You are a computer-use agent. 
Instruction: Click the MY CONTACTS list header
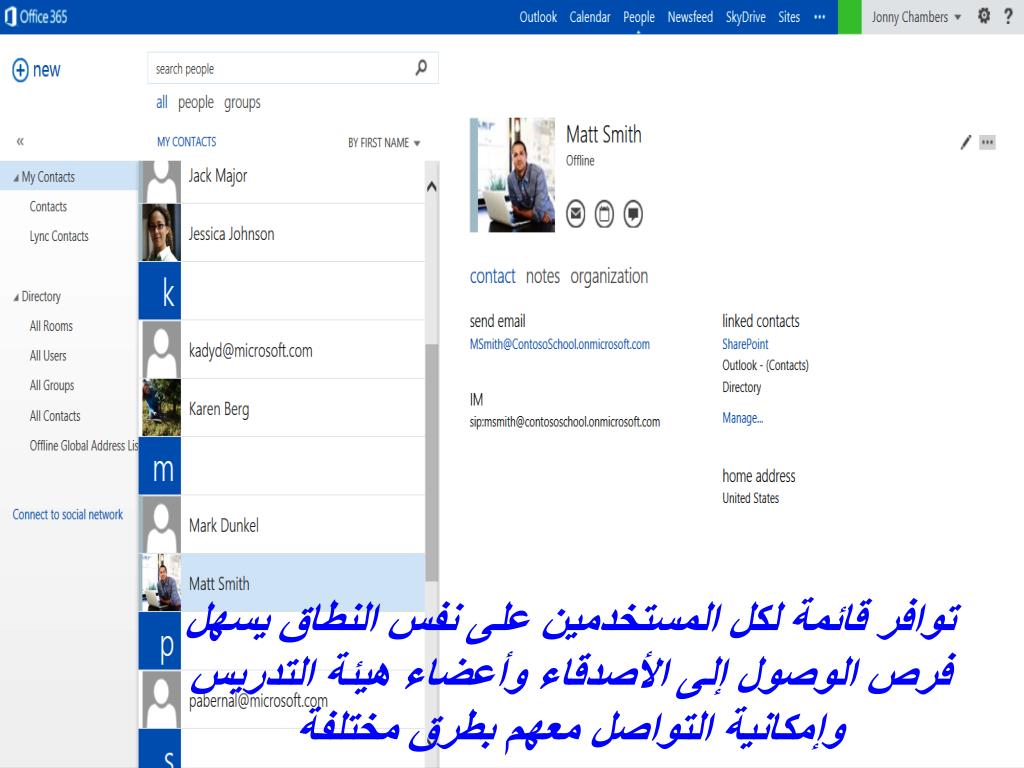[187, 142]
